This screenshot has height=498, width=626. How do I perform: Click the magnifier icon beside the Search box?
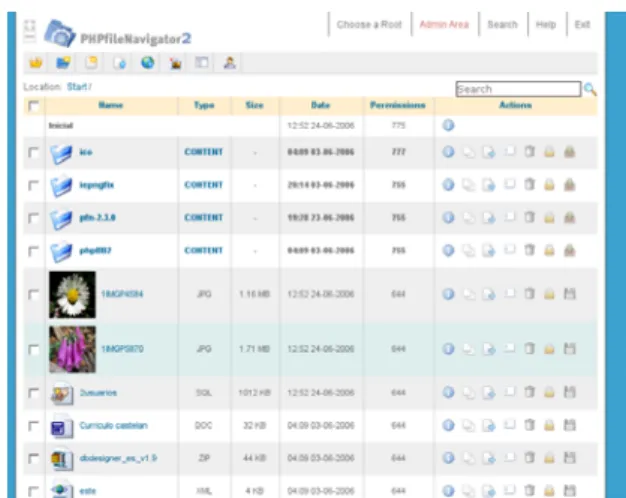click(x=590, y=89)
